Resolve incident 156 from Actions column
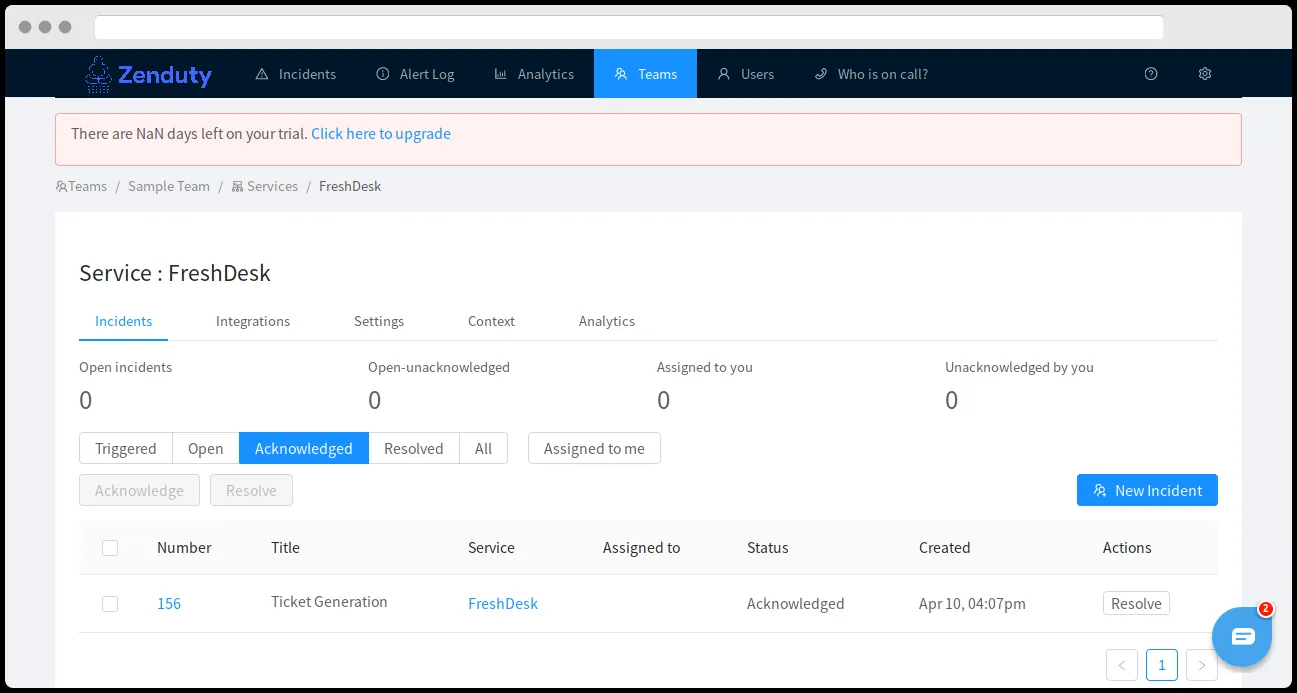Image resolution: width=1297 pixels, height=693 pixels. 1136,603
